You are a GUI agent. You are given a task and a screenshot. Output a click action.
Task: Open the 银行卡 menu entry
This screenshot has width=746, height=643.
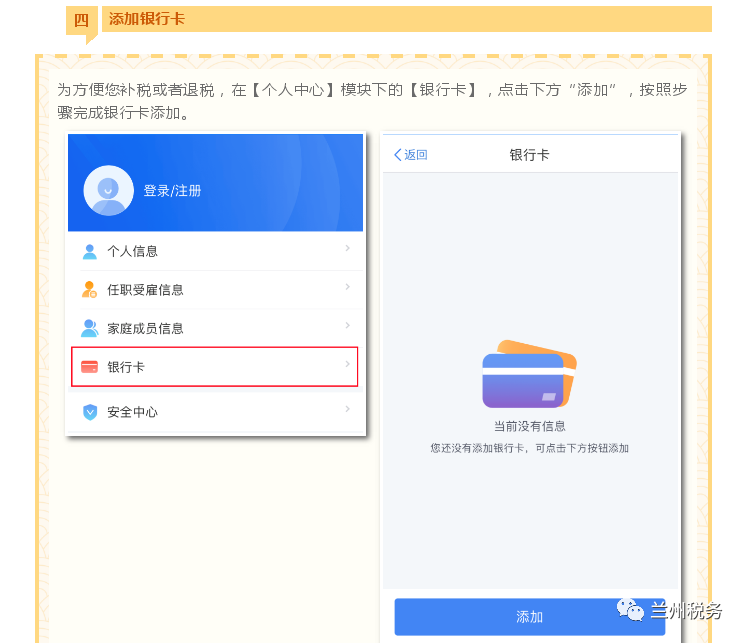[x=215, y=367]
